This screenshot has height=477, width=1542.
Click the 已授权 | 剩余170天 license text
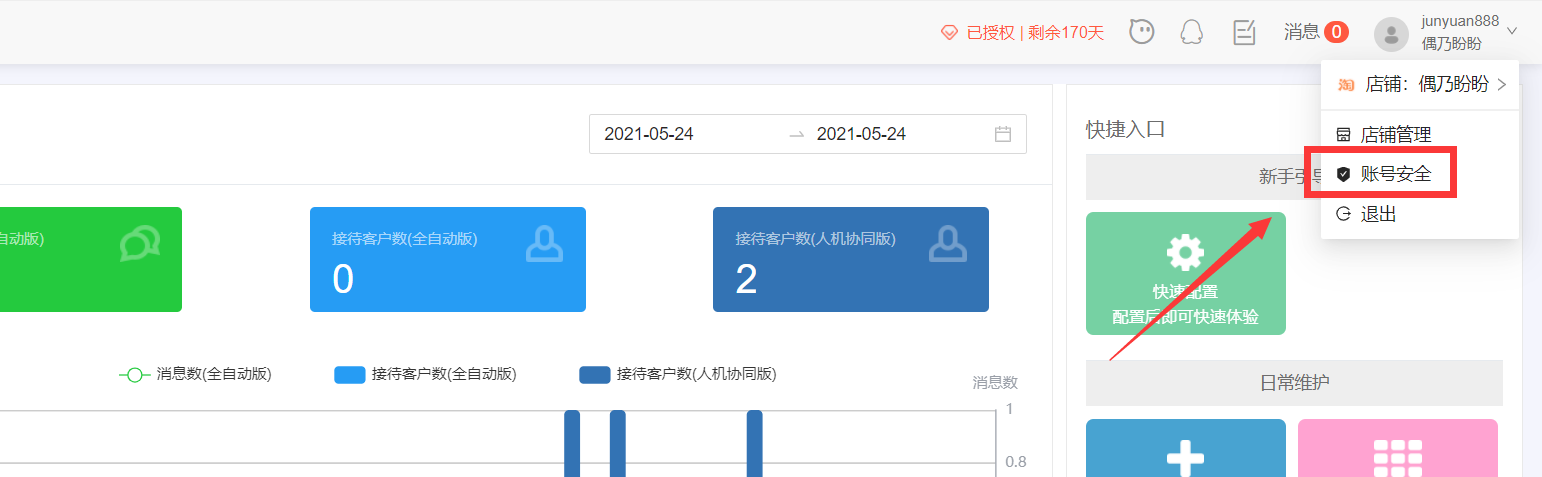[x=1035, y=33]
